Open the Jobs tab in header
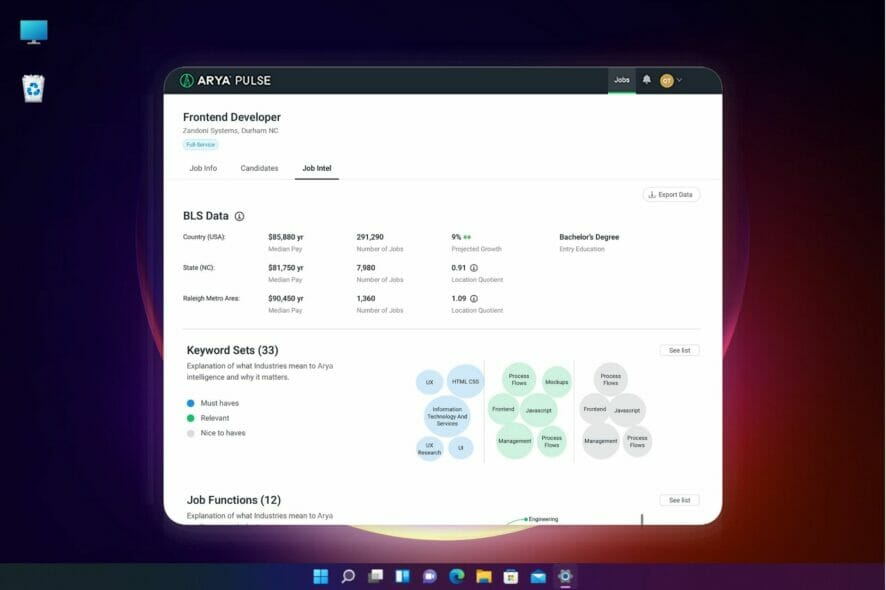The image size is (886, 590). 622,80
